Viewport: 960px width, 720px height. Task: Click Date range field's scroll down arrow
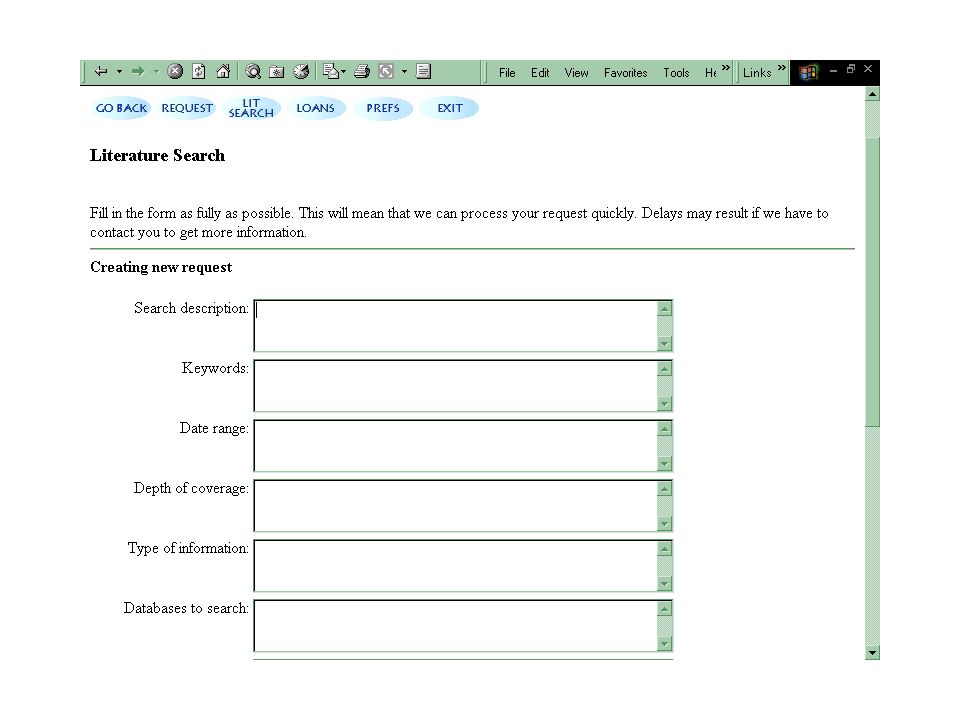pyautogui.click(x=664, y=463)
